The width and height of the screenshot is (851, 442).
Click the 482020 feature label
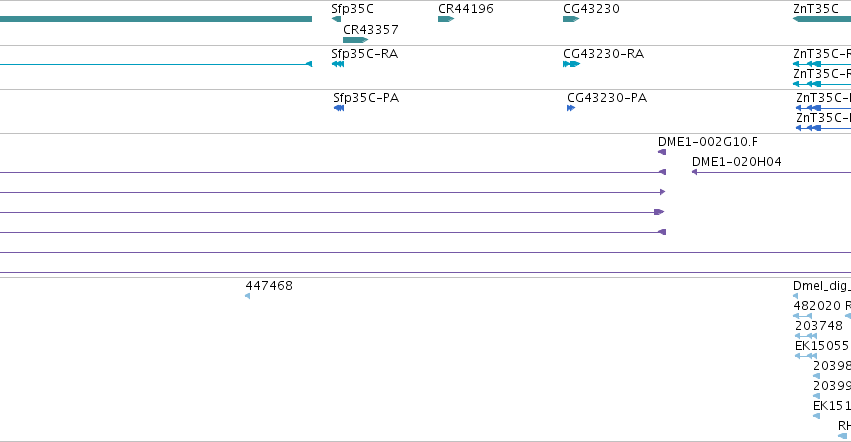817,306
